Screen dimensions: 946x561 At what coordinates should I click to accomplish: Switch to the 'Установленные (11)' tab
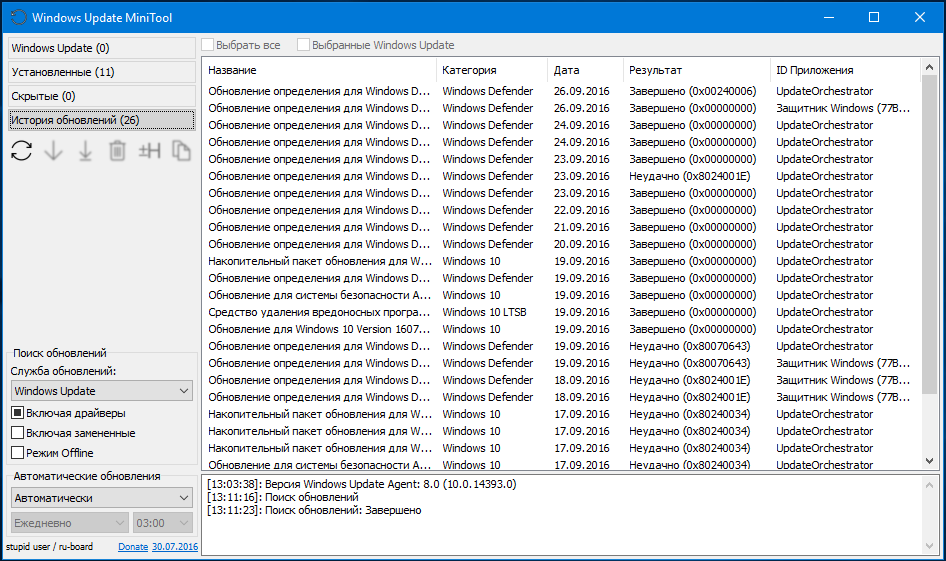[x=101, y=72]
